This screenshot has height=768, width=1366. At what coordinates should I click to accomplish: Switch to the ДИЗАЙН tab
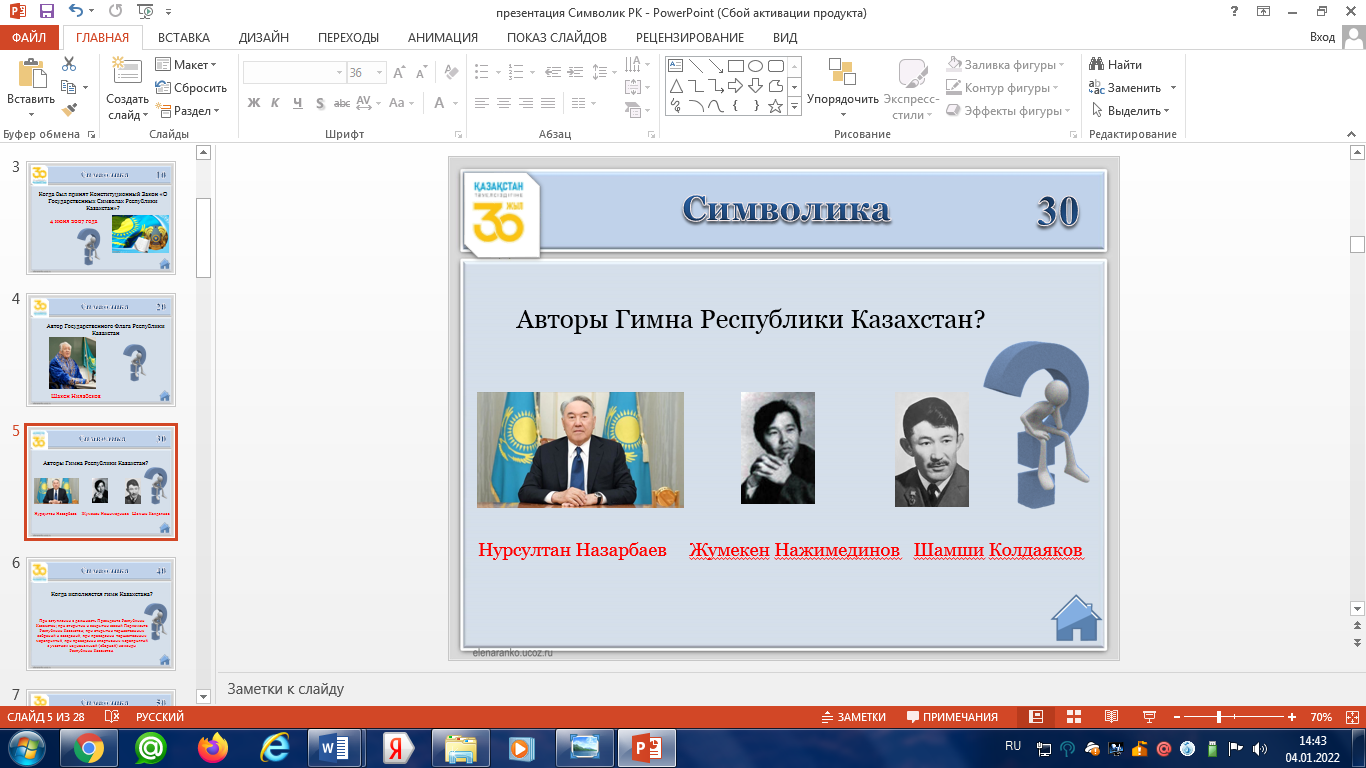263,38
